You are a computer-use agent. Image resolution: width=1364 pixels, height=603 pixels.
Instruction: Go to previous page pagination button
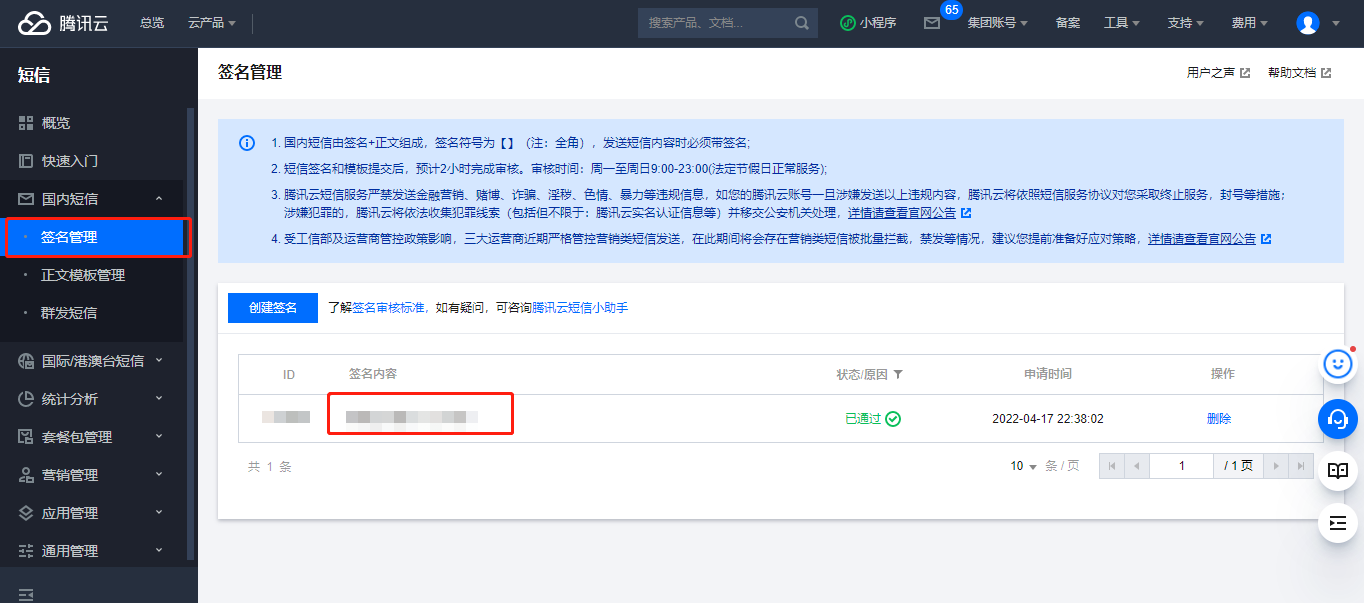click(1137, 466)
